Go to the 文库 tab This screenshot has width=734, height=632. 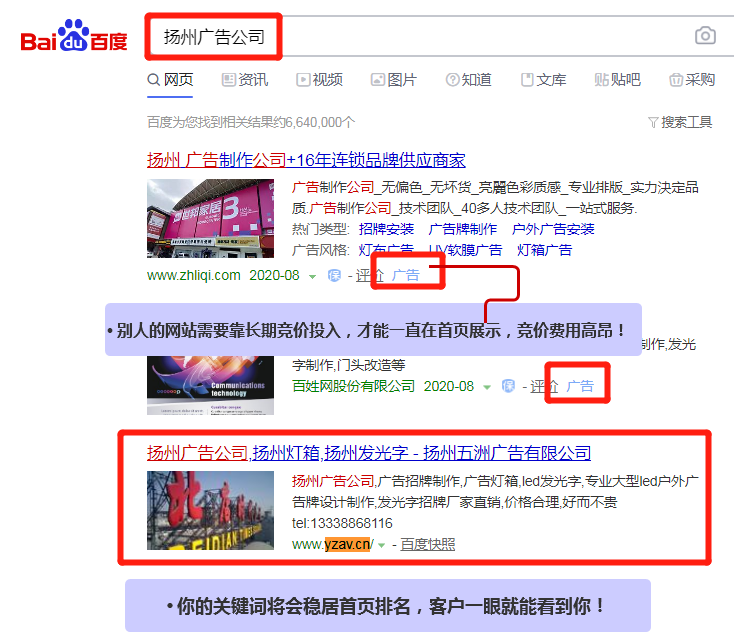(543, 80)
